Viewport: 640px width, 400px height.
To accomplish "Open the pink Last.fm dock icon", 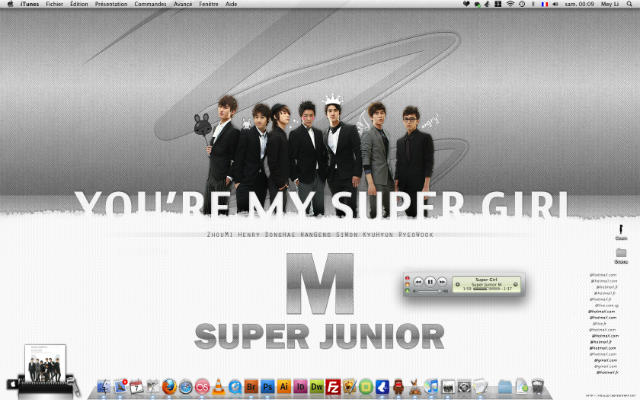I will click(x=202, y=386).
